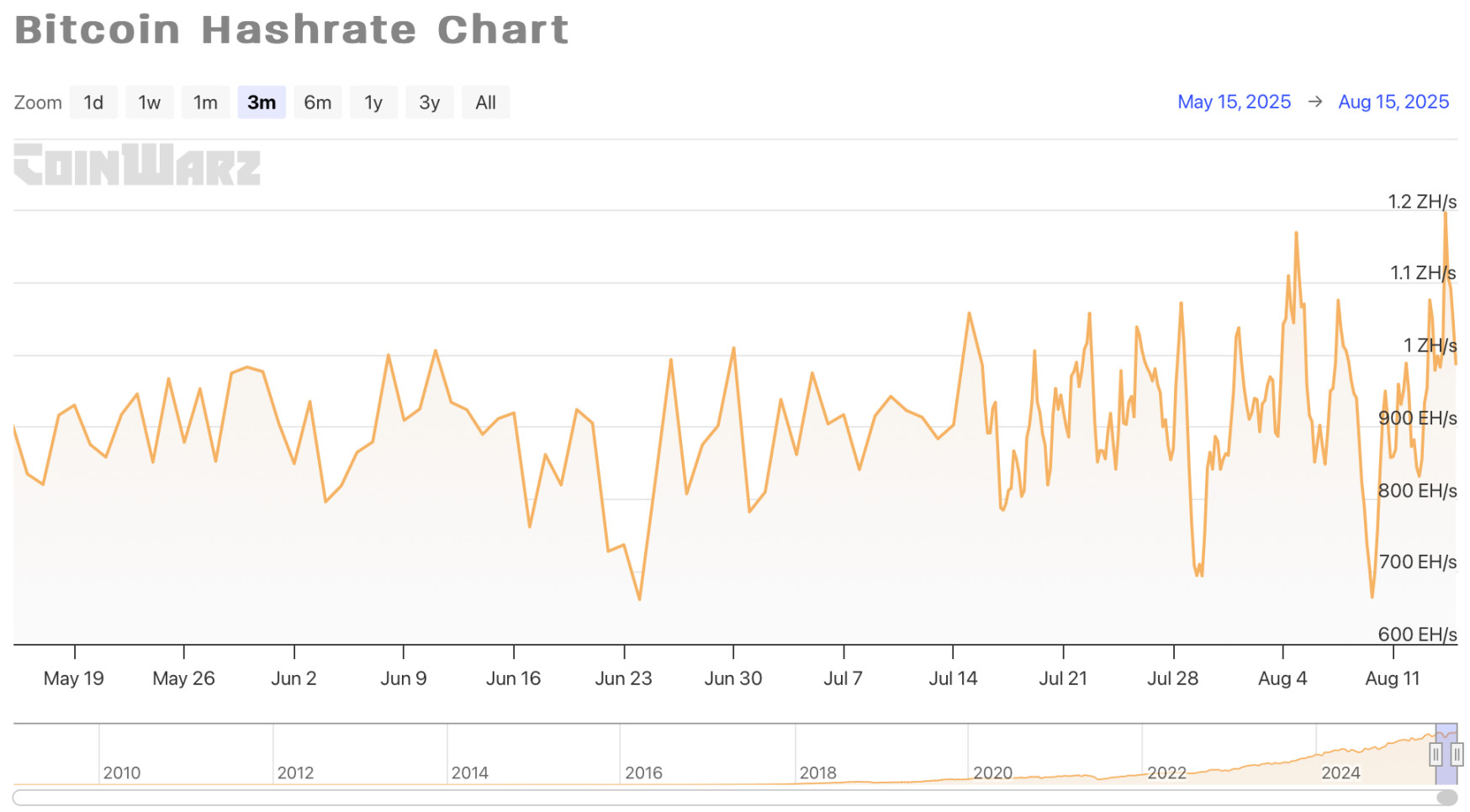1470x812 pixels.
Task: Click the Bitcoin Hashrate Chart title
Action: point(292,29)
